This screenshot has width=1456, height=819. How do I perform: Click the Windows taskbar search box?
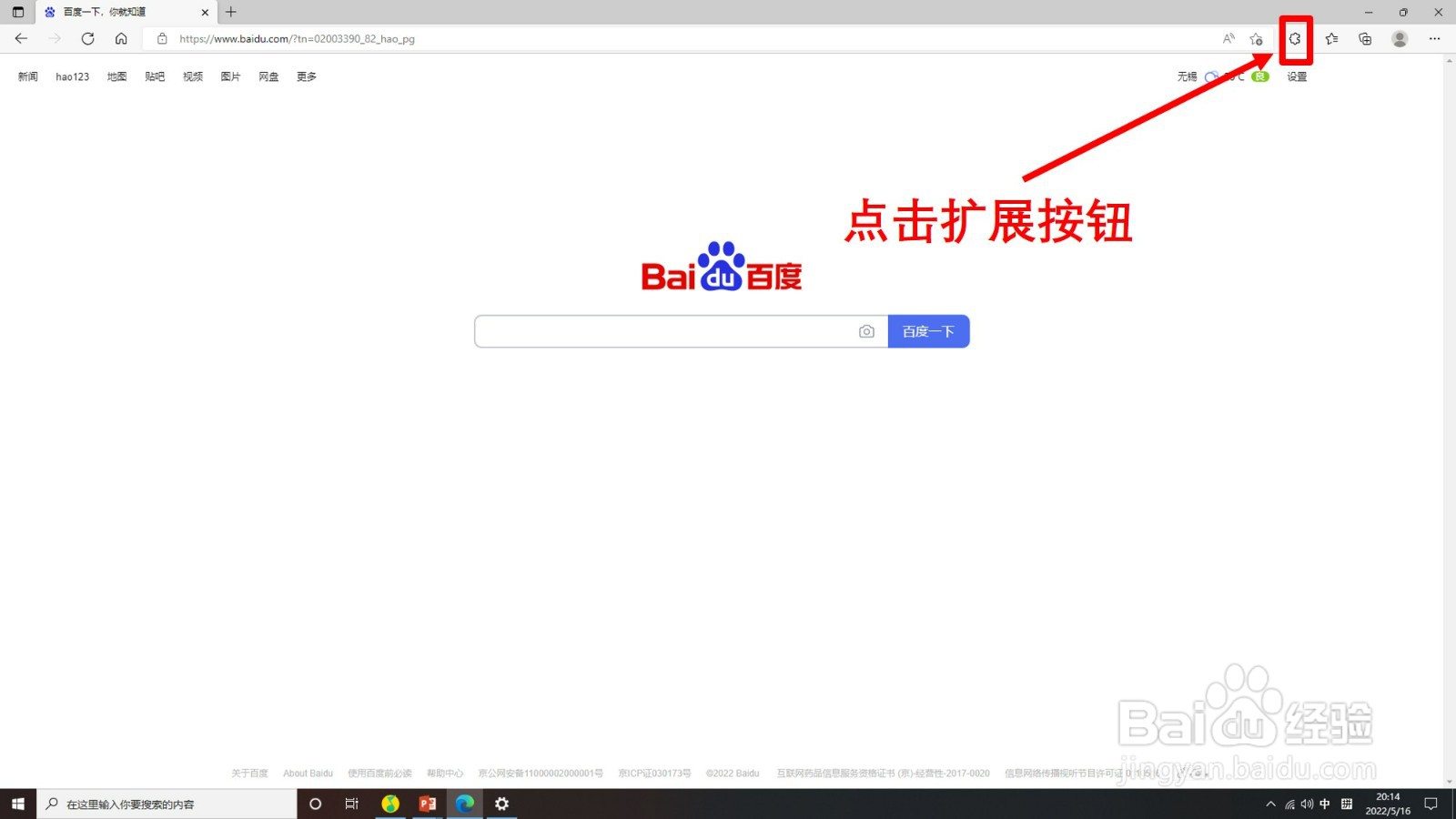[x=167, y=804]
